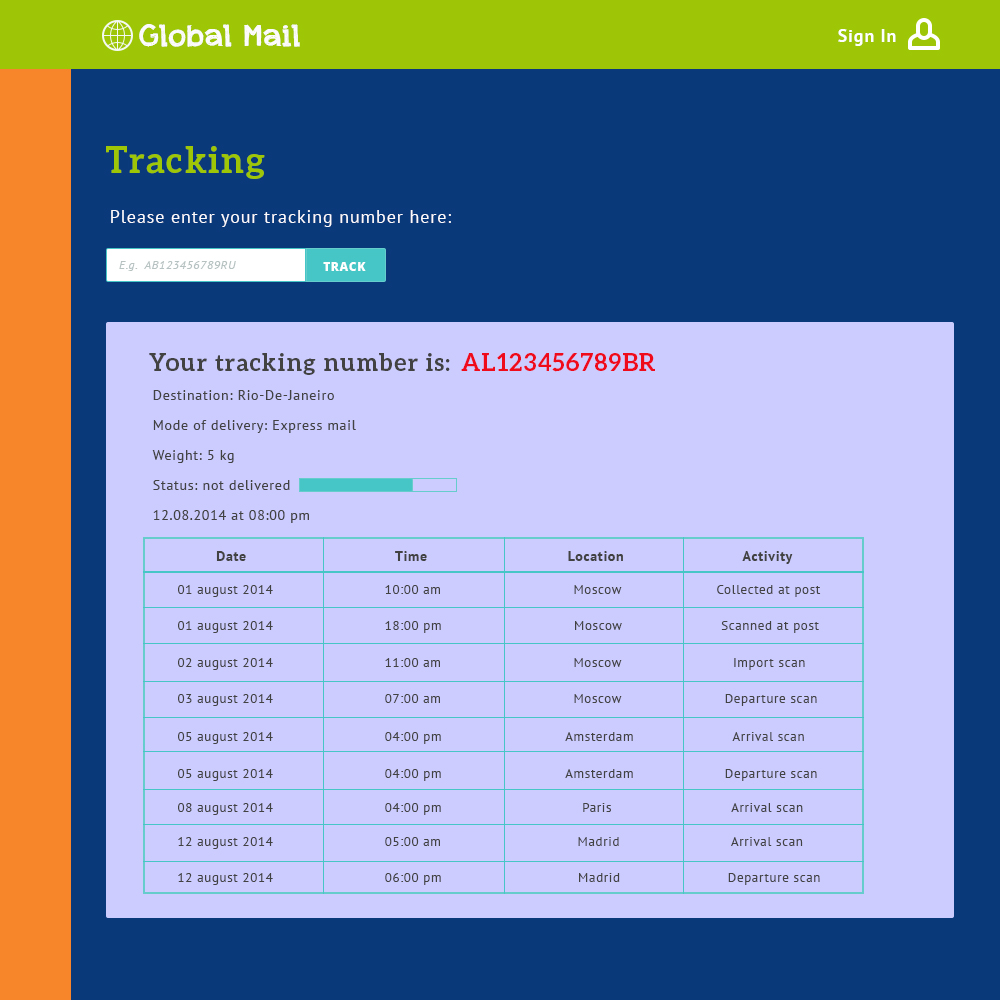Click the Date column header
Image resolution: width=1000 pixels, height=1000 pixels.
231,556
